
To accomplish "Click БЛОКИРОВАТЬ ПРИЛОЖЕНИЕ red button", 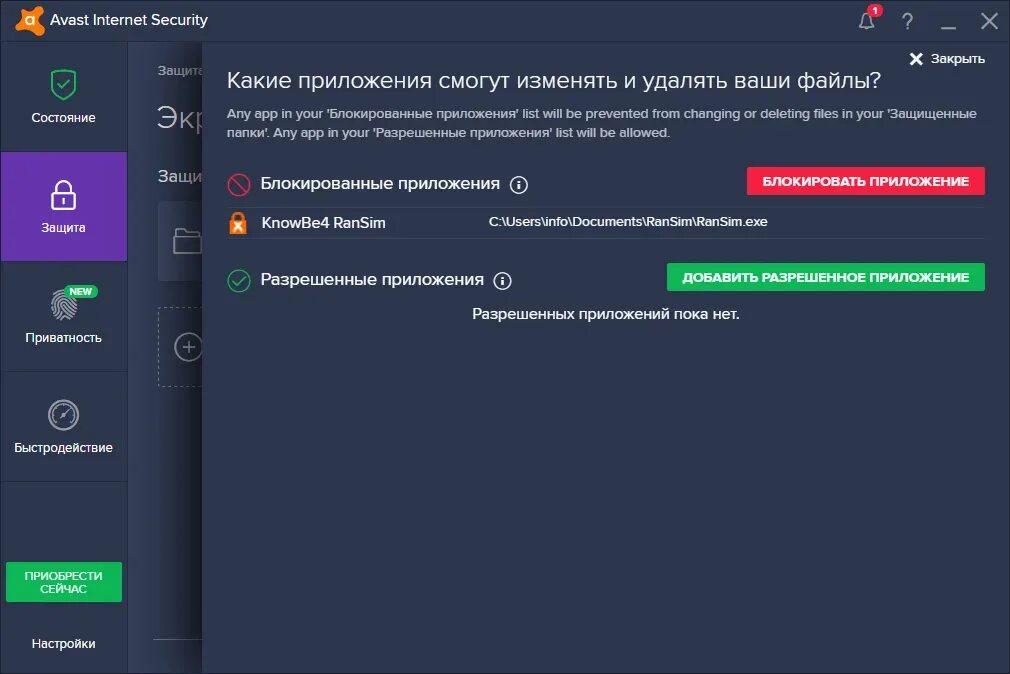I will click(866, 181).
